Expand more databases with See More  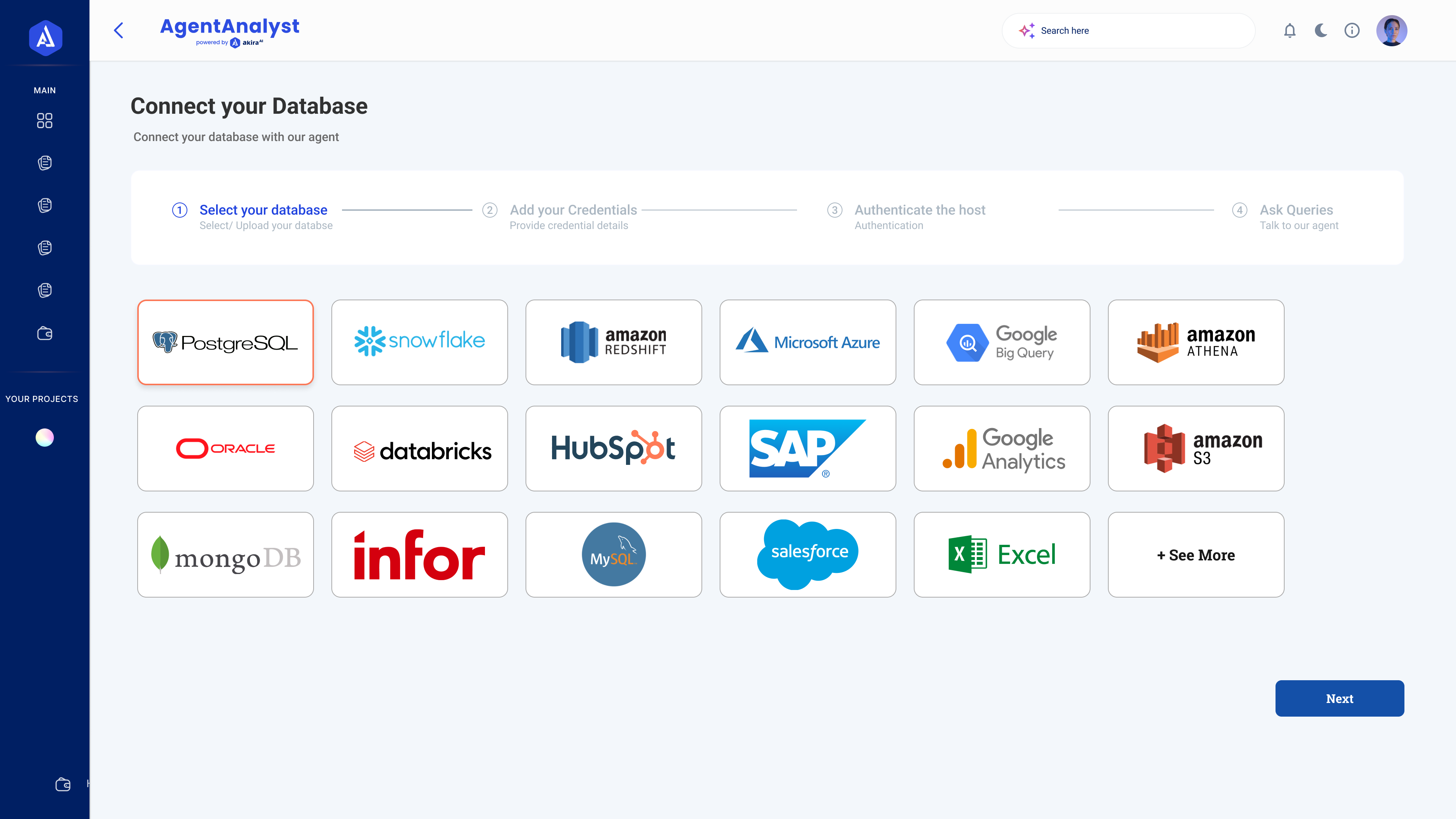pyautogui.click(x=1196, y=554)
